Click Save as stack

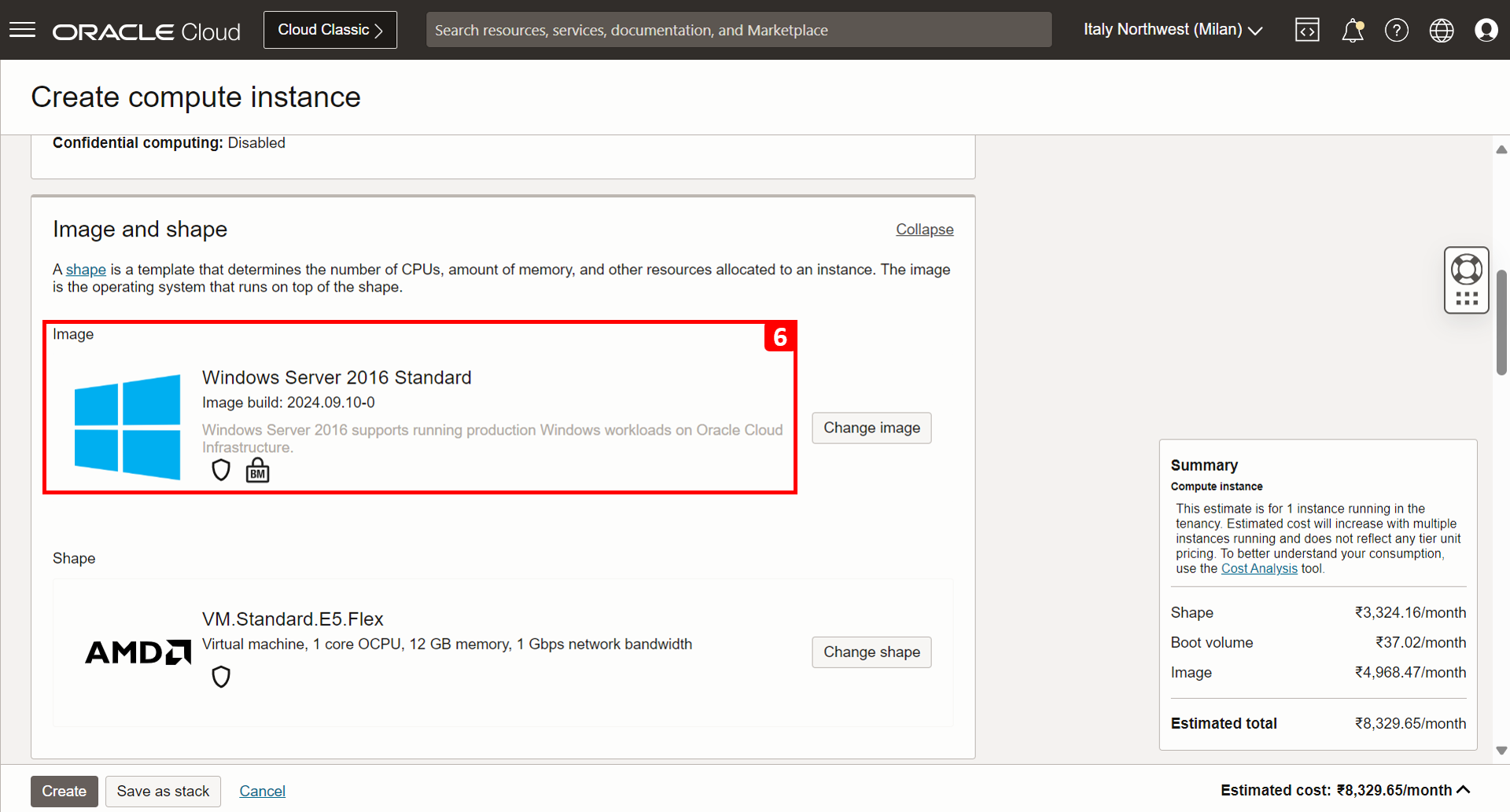point(163,791)
